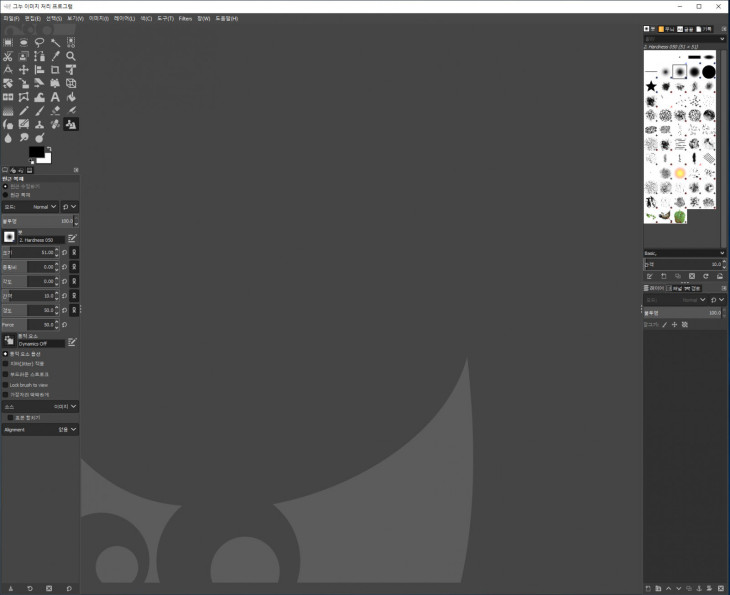Select the Paintbrush tool
Image resolution: width=730 pixels, height=595 pixels.
click(40, 111)
